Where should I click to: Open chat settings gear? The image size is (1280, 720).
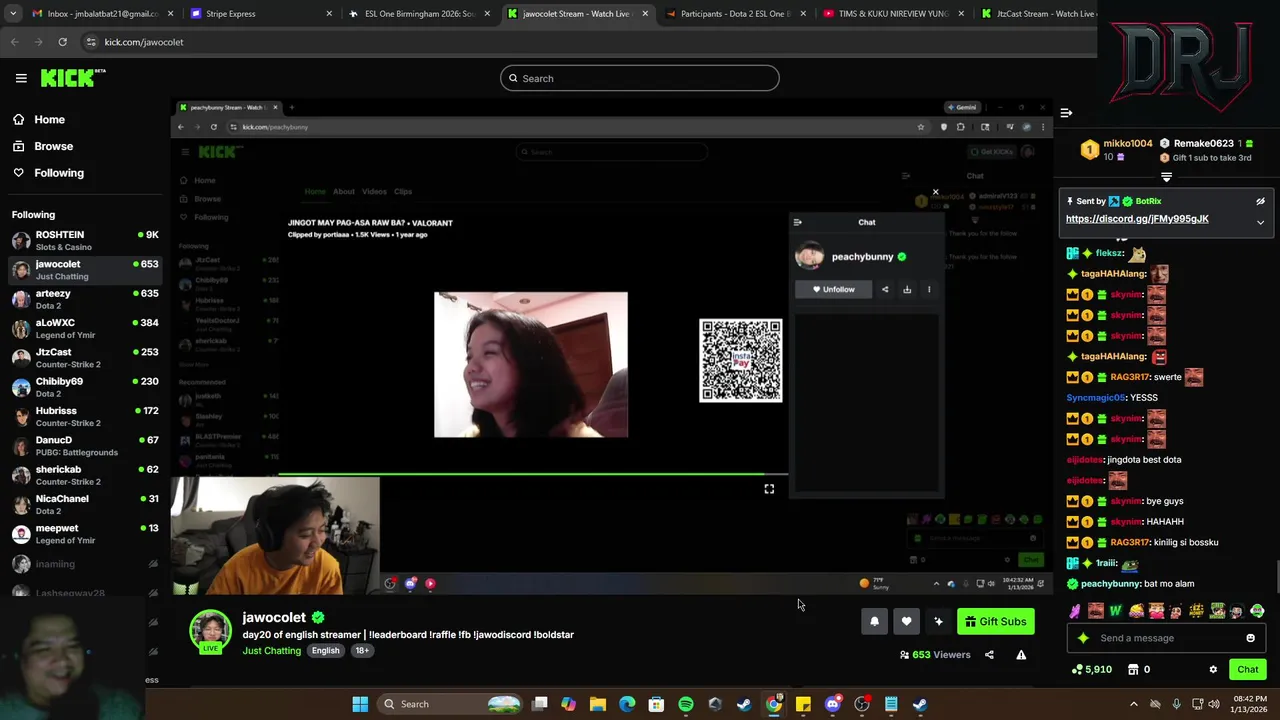point(1213,670)
